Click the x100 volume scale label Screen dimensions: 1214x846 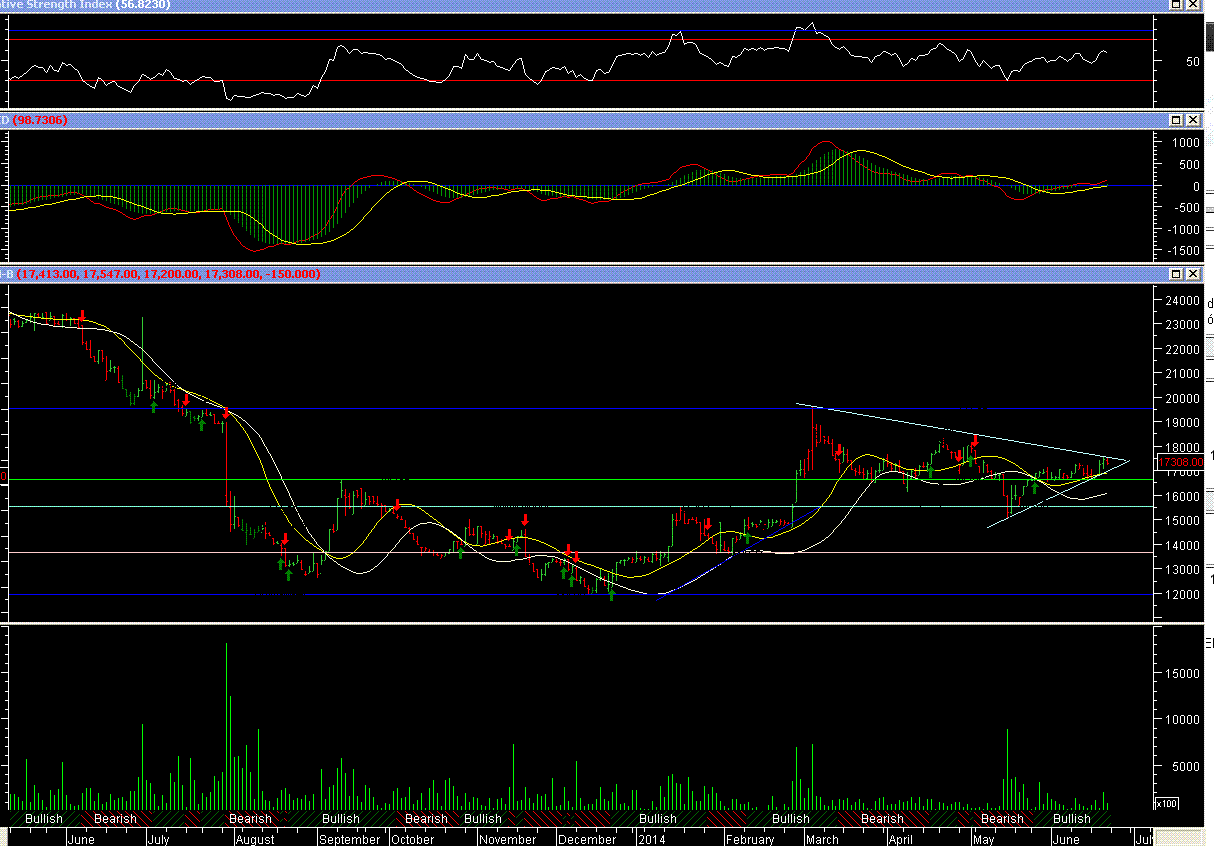point(1166,803)
